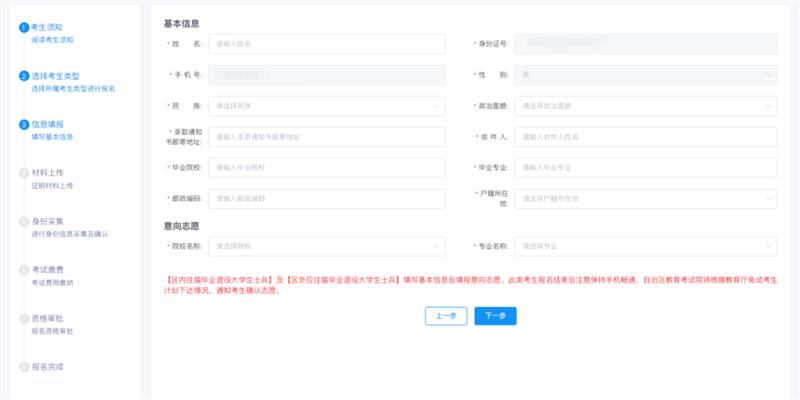Focus the 姓名 input field
This screenshot has height=400, width=800.
(327, 44)
